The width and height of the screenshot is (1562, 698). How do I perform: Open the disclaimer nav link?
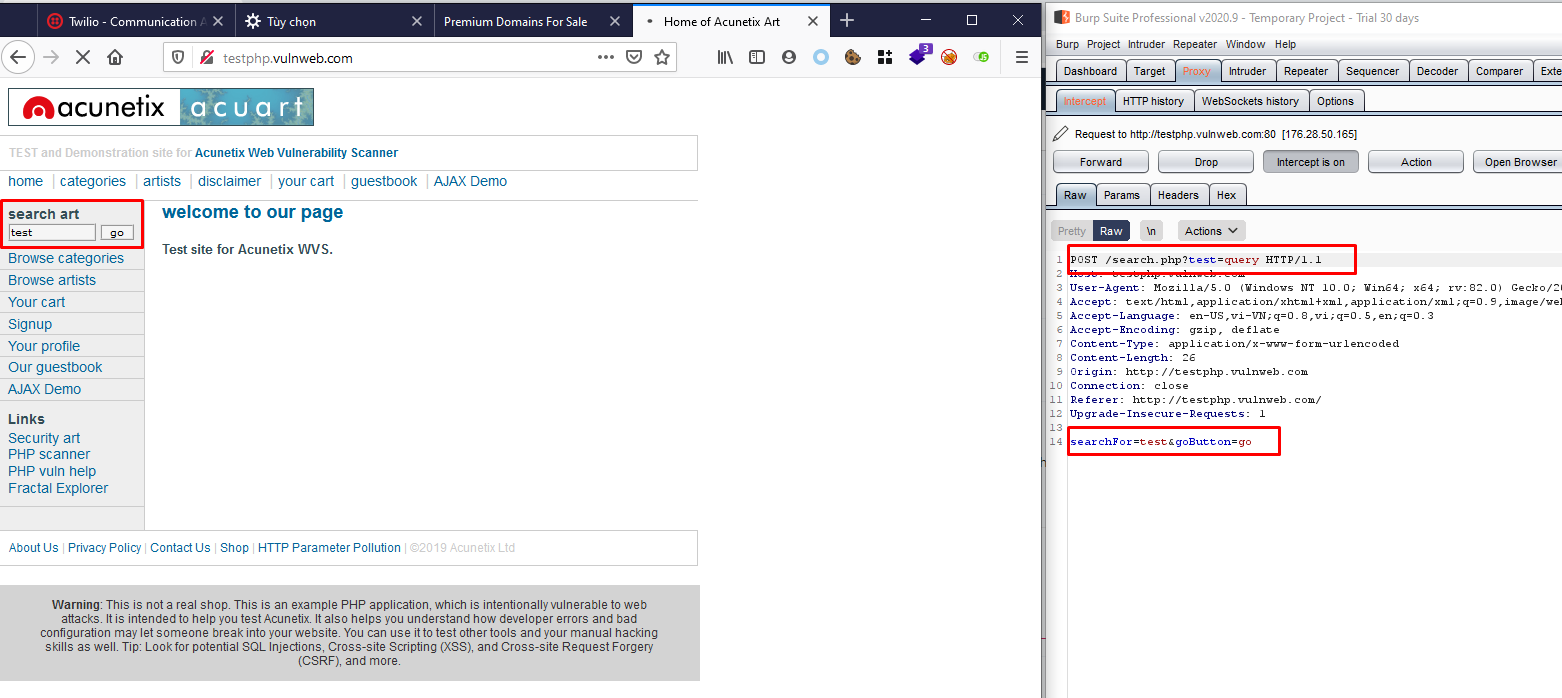[229, 181]
